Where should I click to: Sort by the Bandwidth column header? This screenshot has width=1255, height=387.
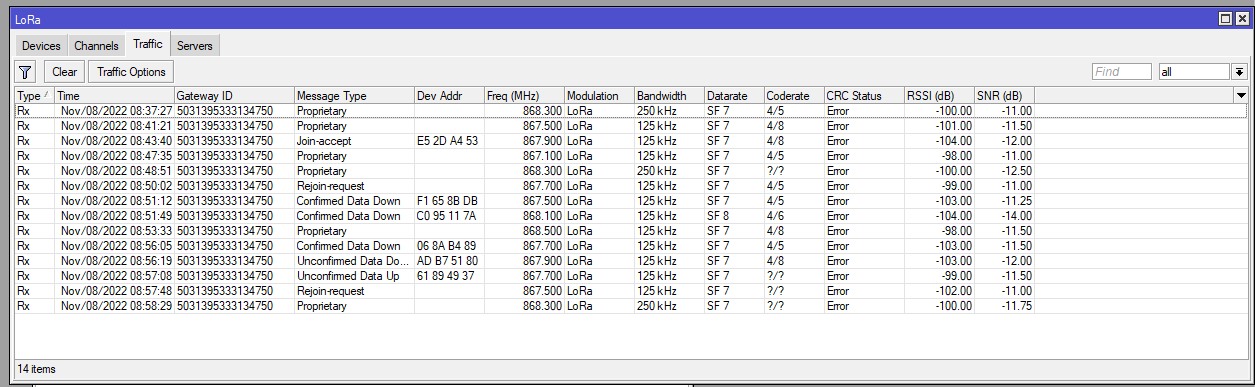[x=669, y=95]
